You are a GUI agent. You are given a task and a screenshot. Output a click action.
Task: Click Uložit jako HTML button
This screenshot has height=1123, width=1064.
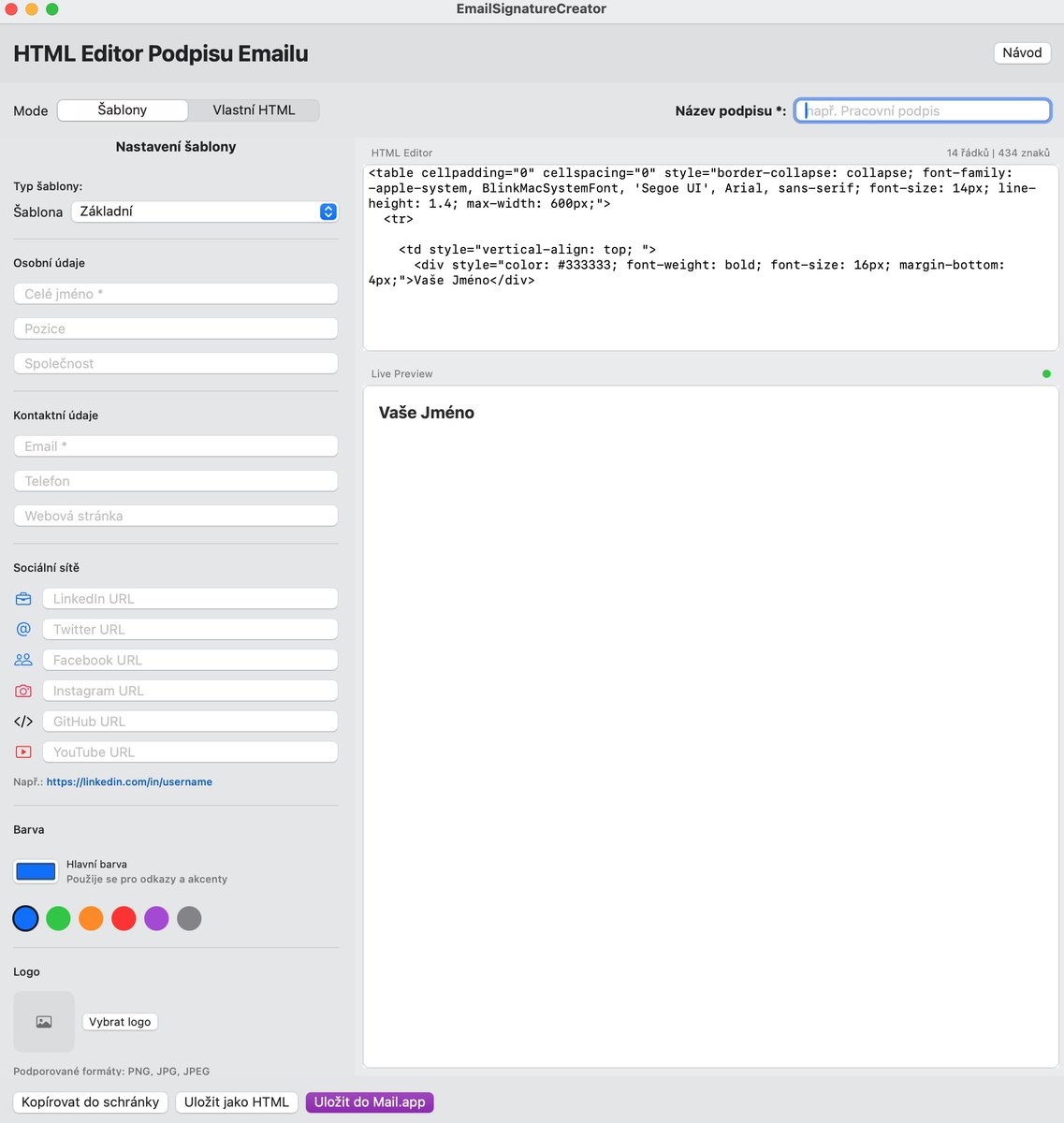click(237, 1102)
